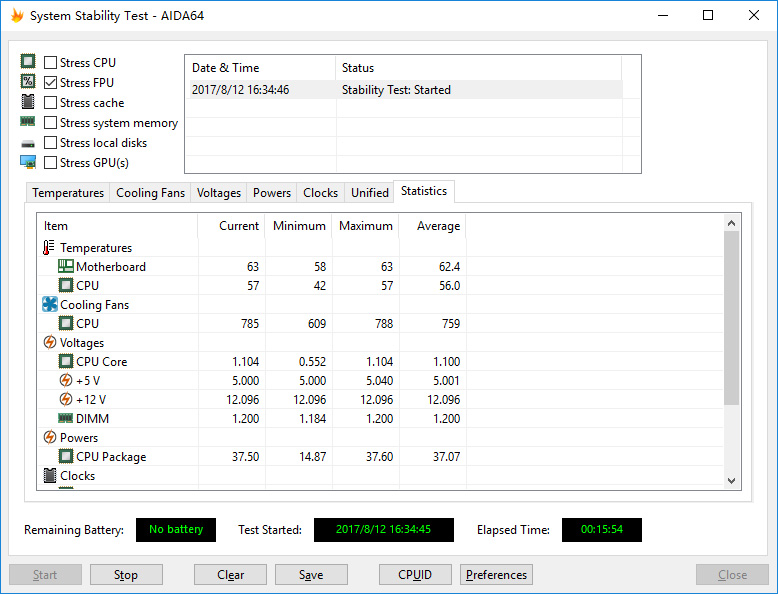Open the Powers tab
This screenshot has height=594, width=778.
pos(272,193)
